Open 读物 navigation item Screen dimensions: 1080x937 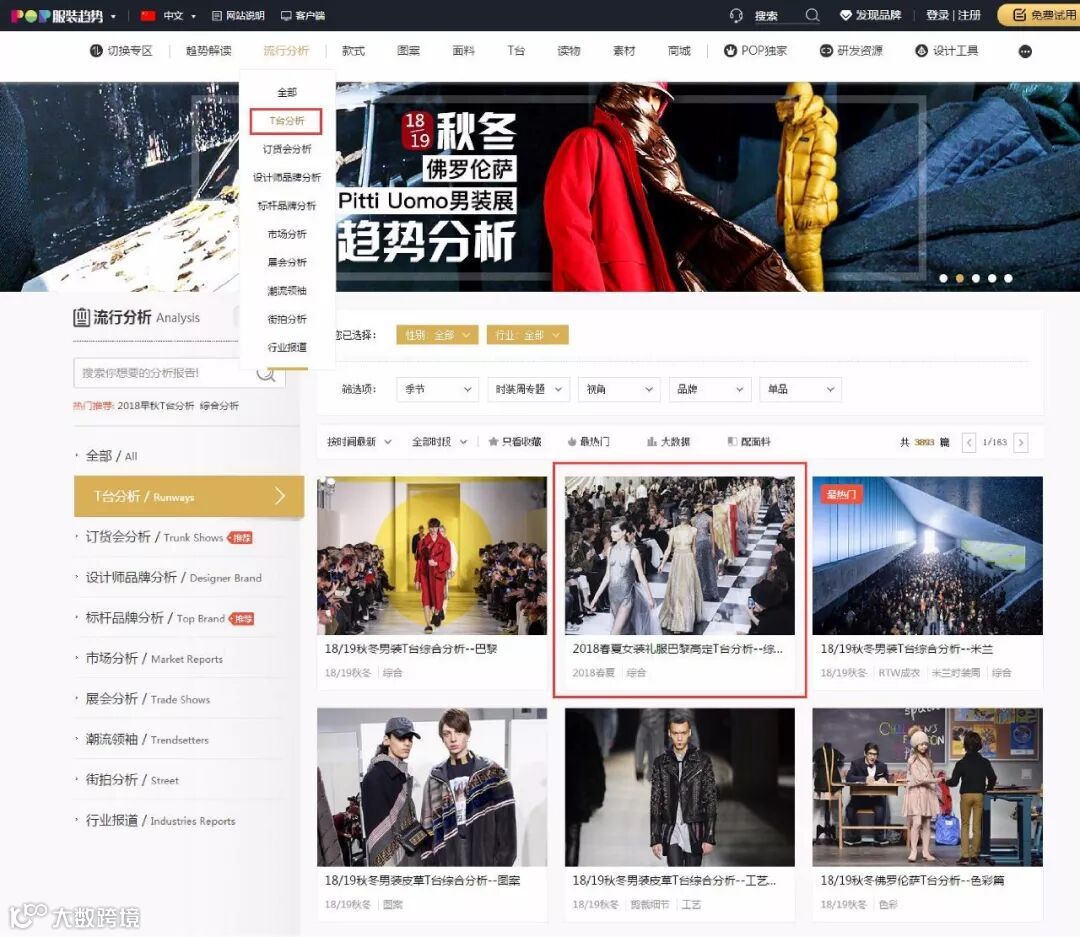tap(569, 51)
